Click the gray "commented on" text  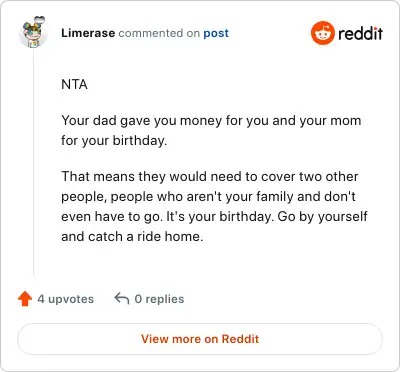click(159, 33)
